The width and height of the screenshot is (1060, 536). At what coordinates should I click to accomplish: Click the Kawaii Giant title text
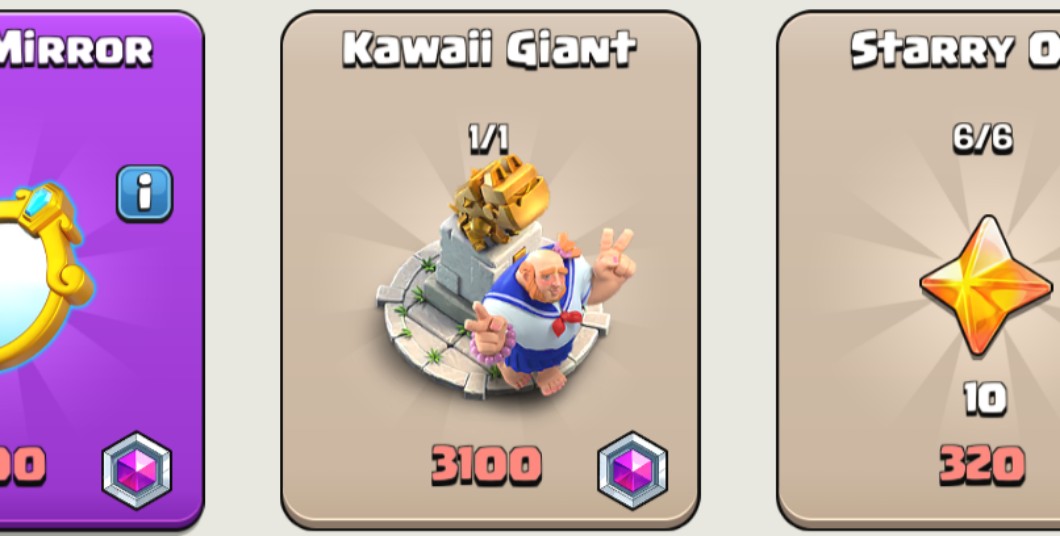pyautogui.click(x=489, y=49)
